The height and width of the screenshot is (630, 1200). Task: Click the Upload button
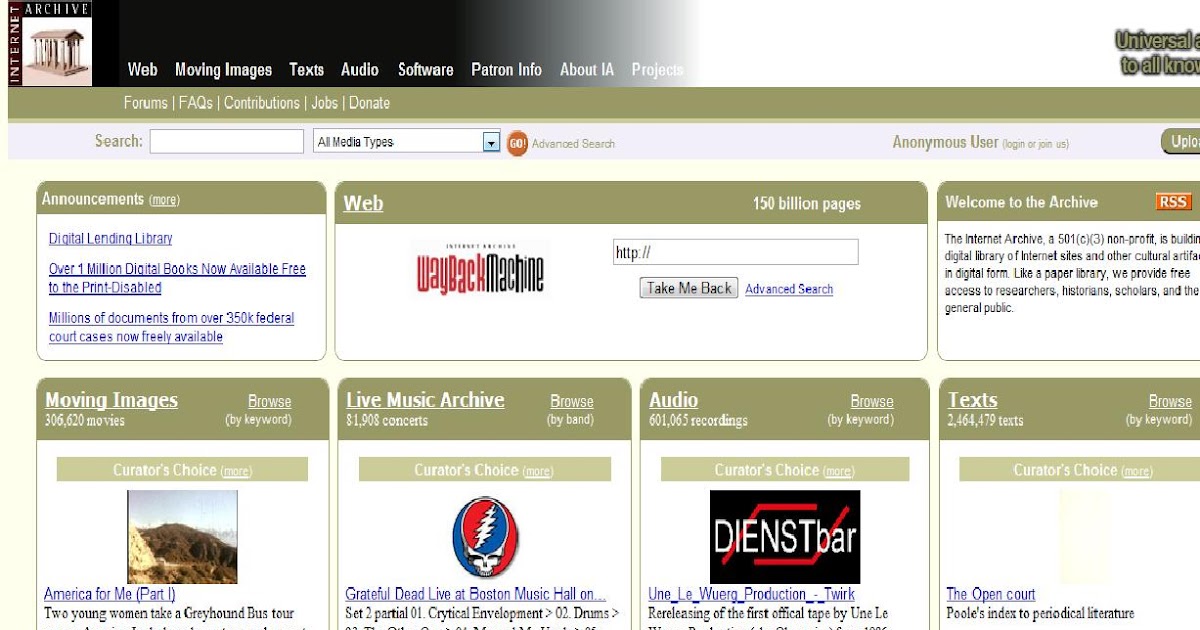point(1181,142)
